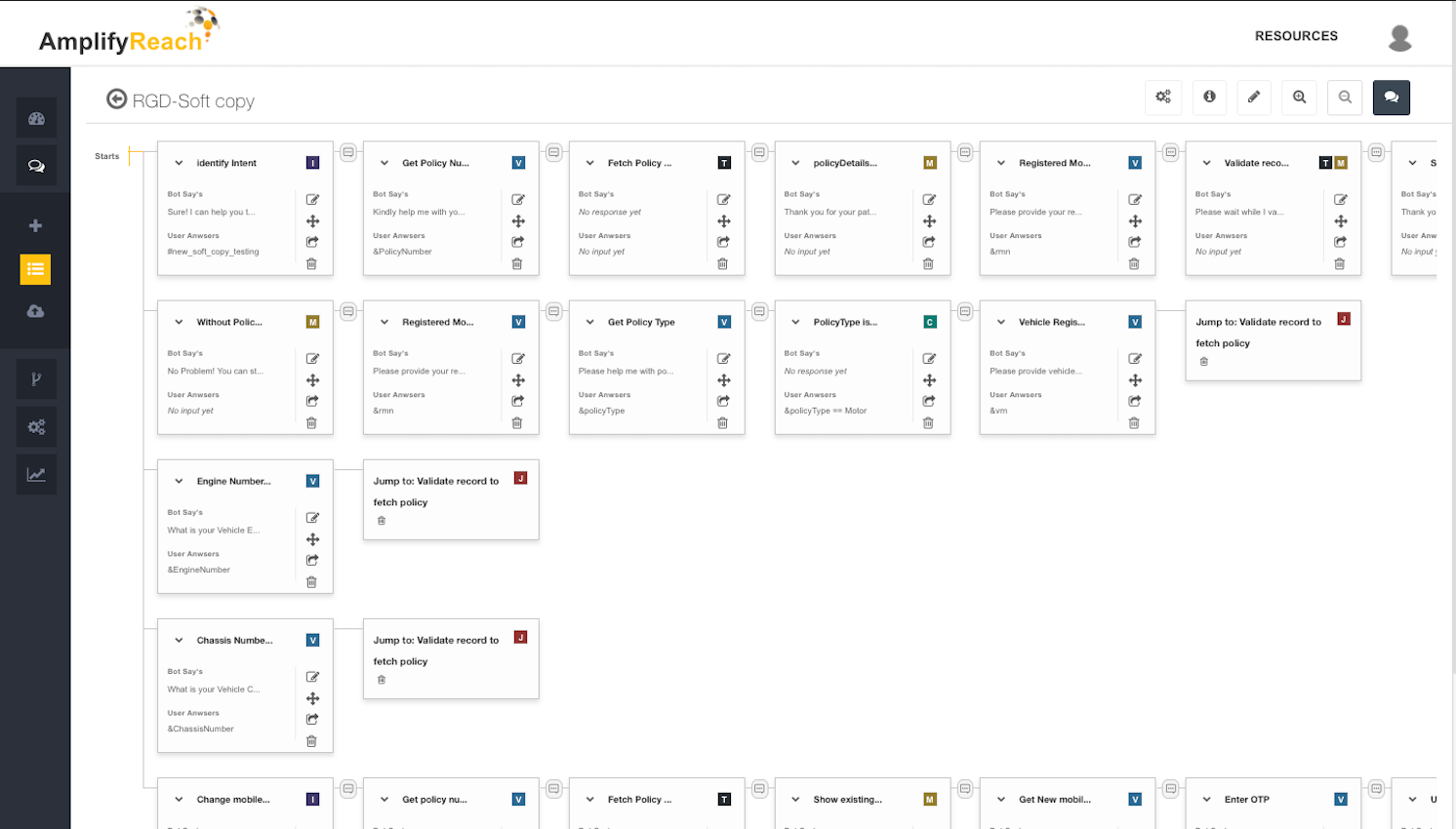Image resolution: width=1456 pixels, height=829 pixels.
Task: Zoom in using the magnifier-plus toolbar icon
Action: (x=1299, y=97)
